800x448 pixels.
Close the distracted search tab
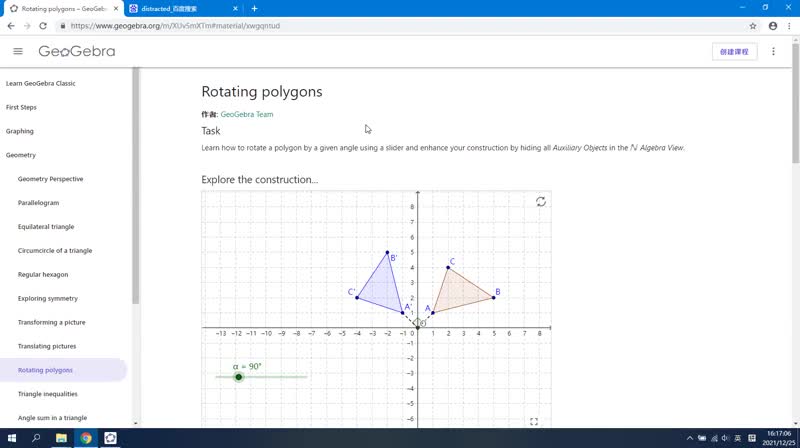(x=235, y=9)
